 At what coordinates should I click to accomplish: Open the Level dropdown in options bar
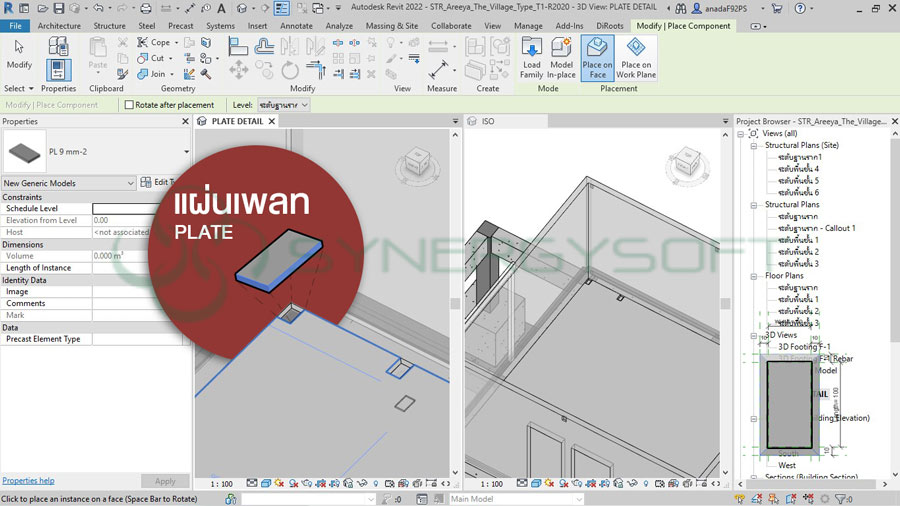(283, 105)
